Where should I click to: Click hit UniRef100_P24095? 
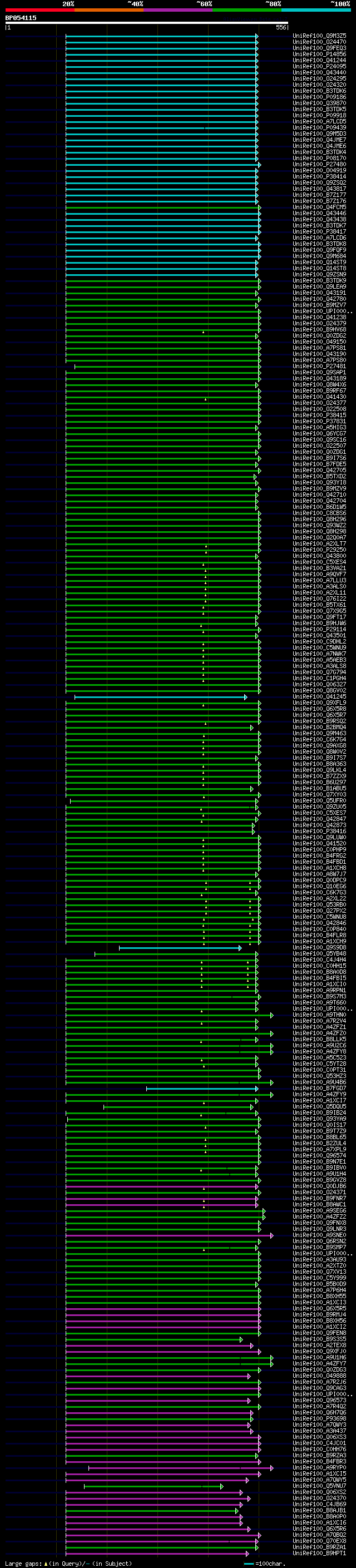[x=319, y=66]
